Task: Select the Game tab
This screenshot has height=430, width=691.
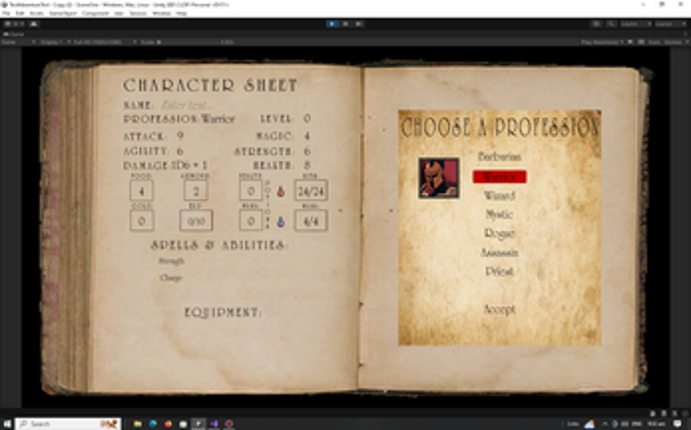Action: (x=14, y=34)
